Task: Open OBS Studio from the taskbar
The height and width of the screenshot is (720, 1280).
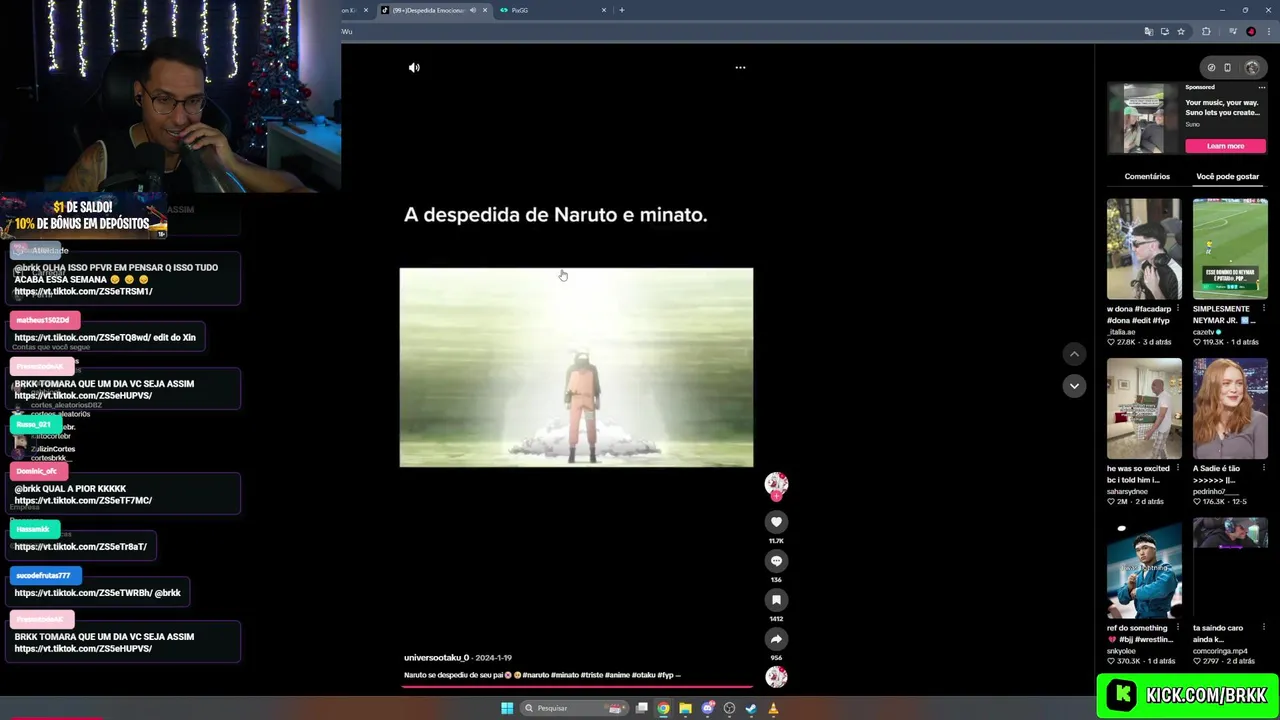Action: click(x=729, y=708)
